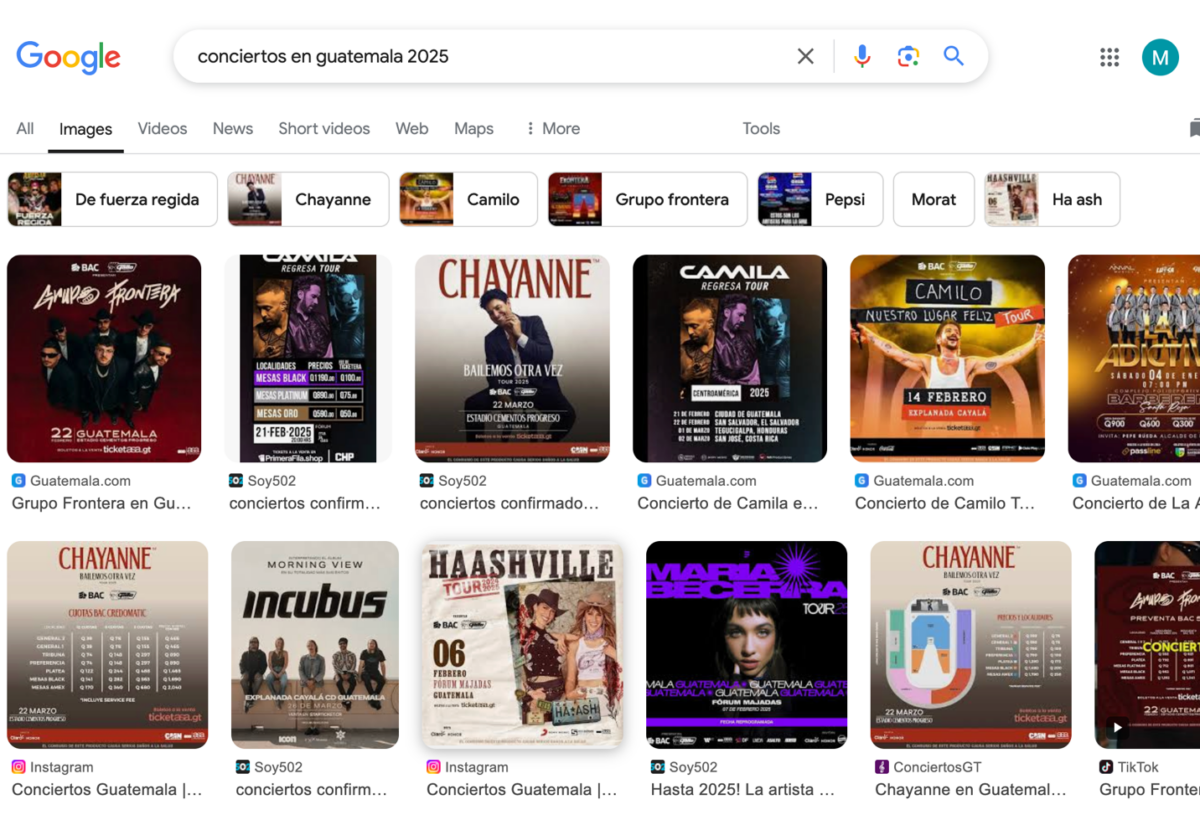This screenshot has width=1200, height=820.
Task: Open the Google apps grid
Action: pos(1109,57)
